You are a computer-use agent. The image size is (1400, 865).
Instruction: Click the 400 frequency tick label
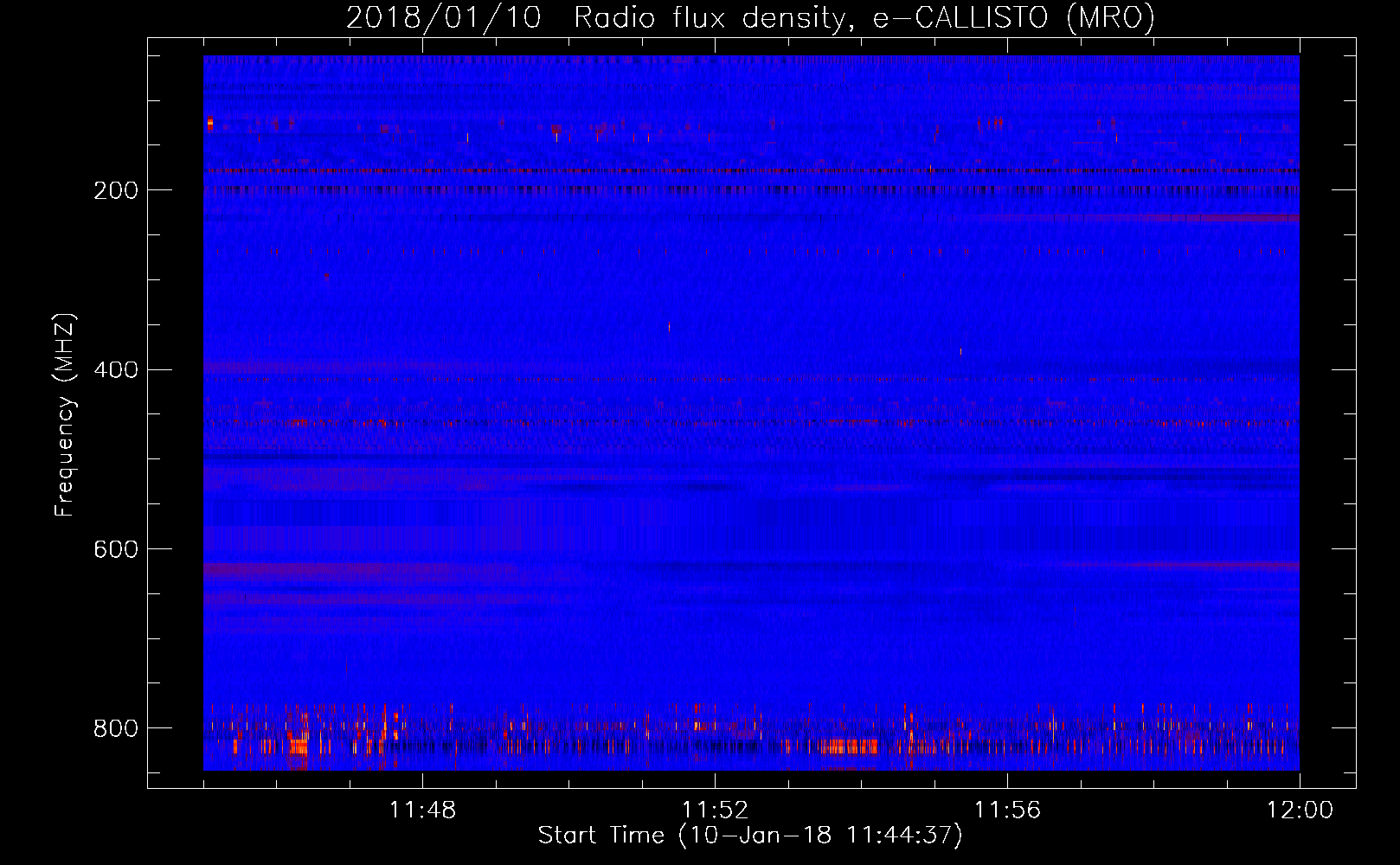click(x=115, y=370)
